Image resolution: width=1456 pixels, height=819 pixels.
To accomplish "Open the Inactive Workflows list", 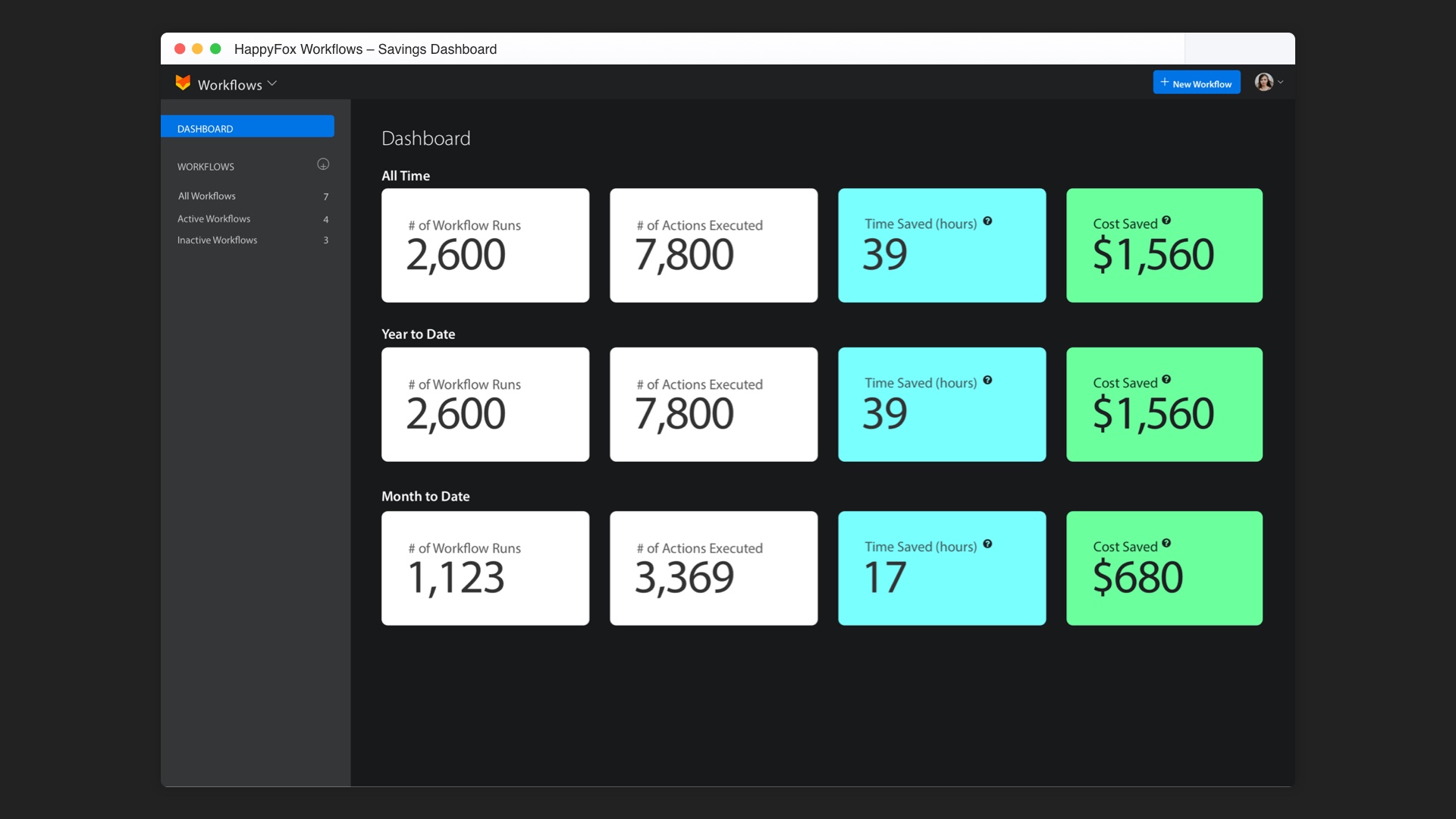I will (x=218, y=240).
